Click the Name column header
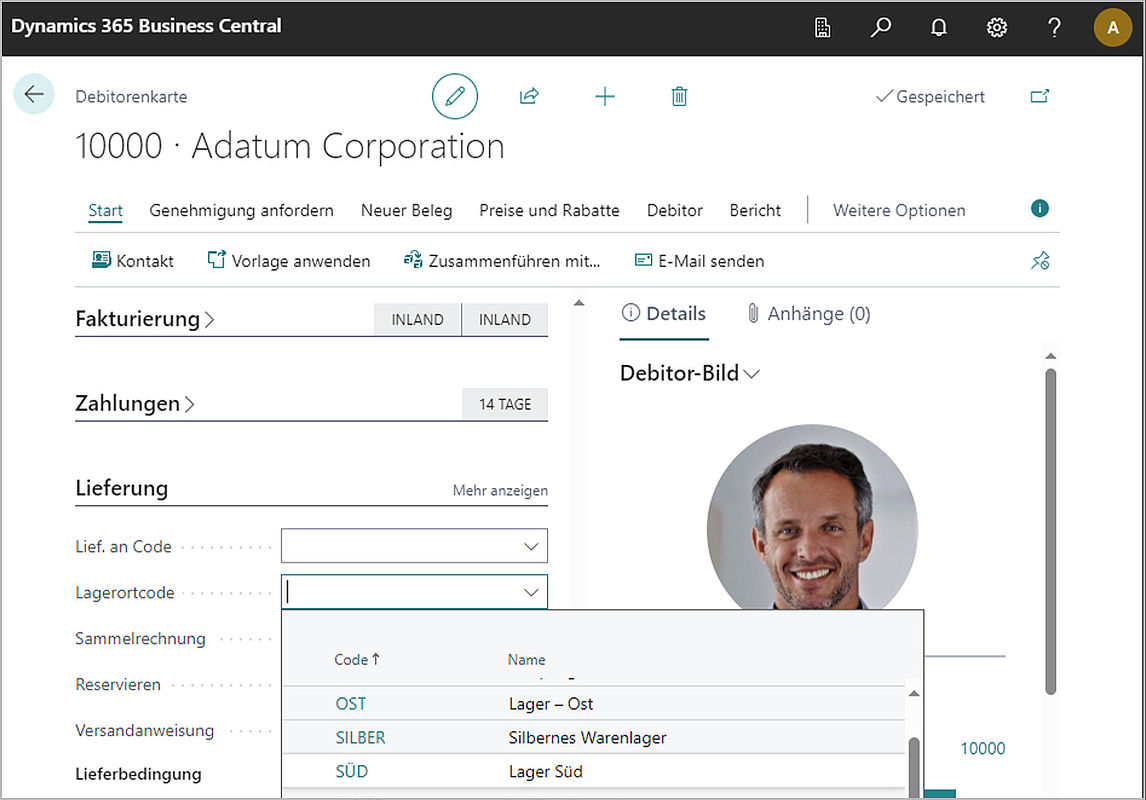 [526, 660]
